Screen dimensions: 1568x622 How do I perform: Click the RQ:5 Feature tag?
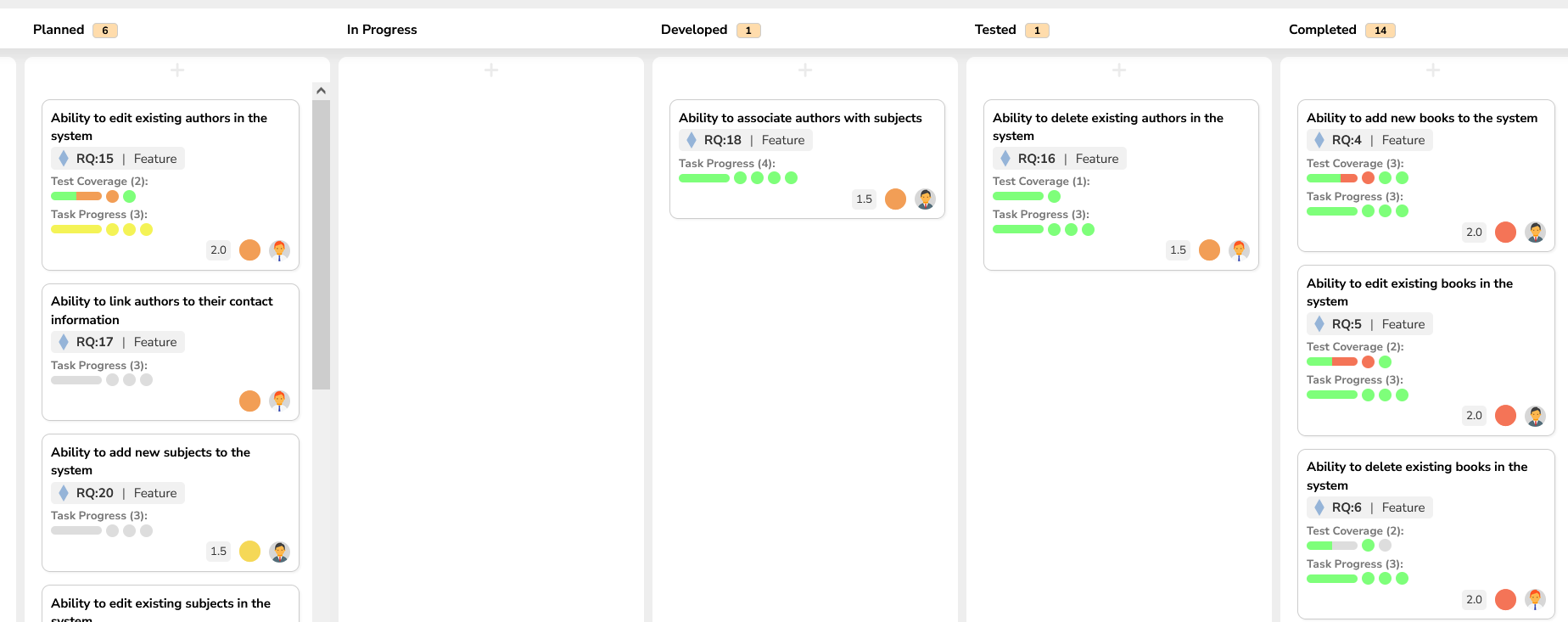tap(1369, 324)
